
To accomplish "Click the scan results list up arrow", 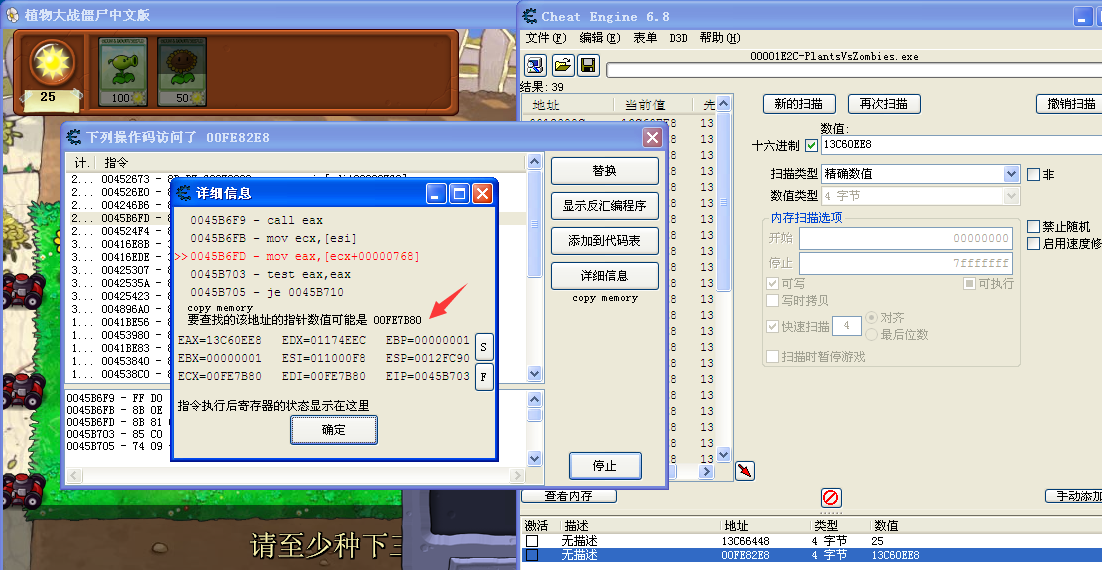I will click(x=724, y=103).
